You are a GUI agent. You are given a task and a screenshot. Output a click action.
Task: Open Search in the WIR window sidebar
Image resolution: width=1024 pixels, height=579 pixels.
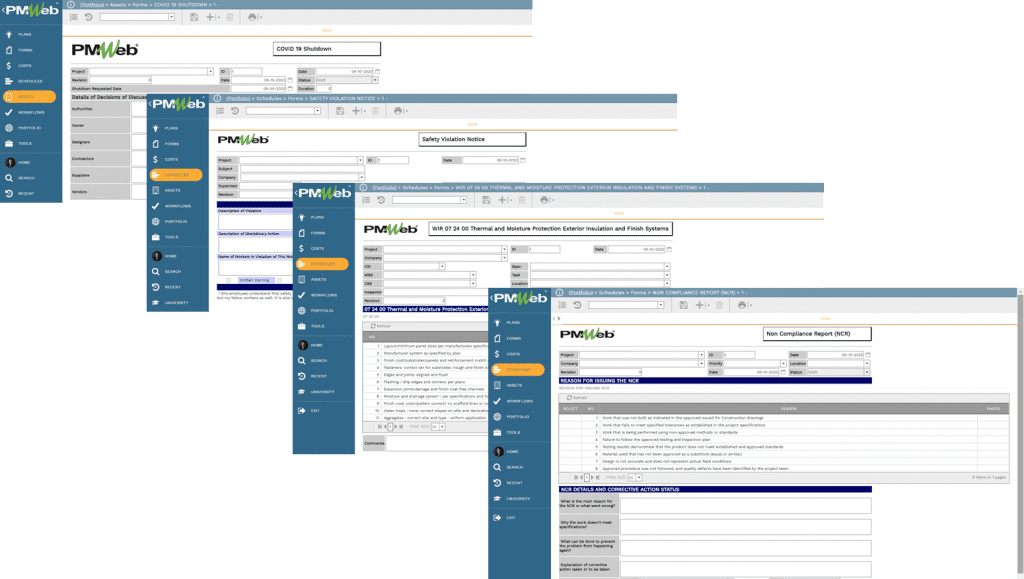pos(319,360)
